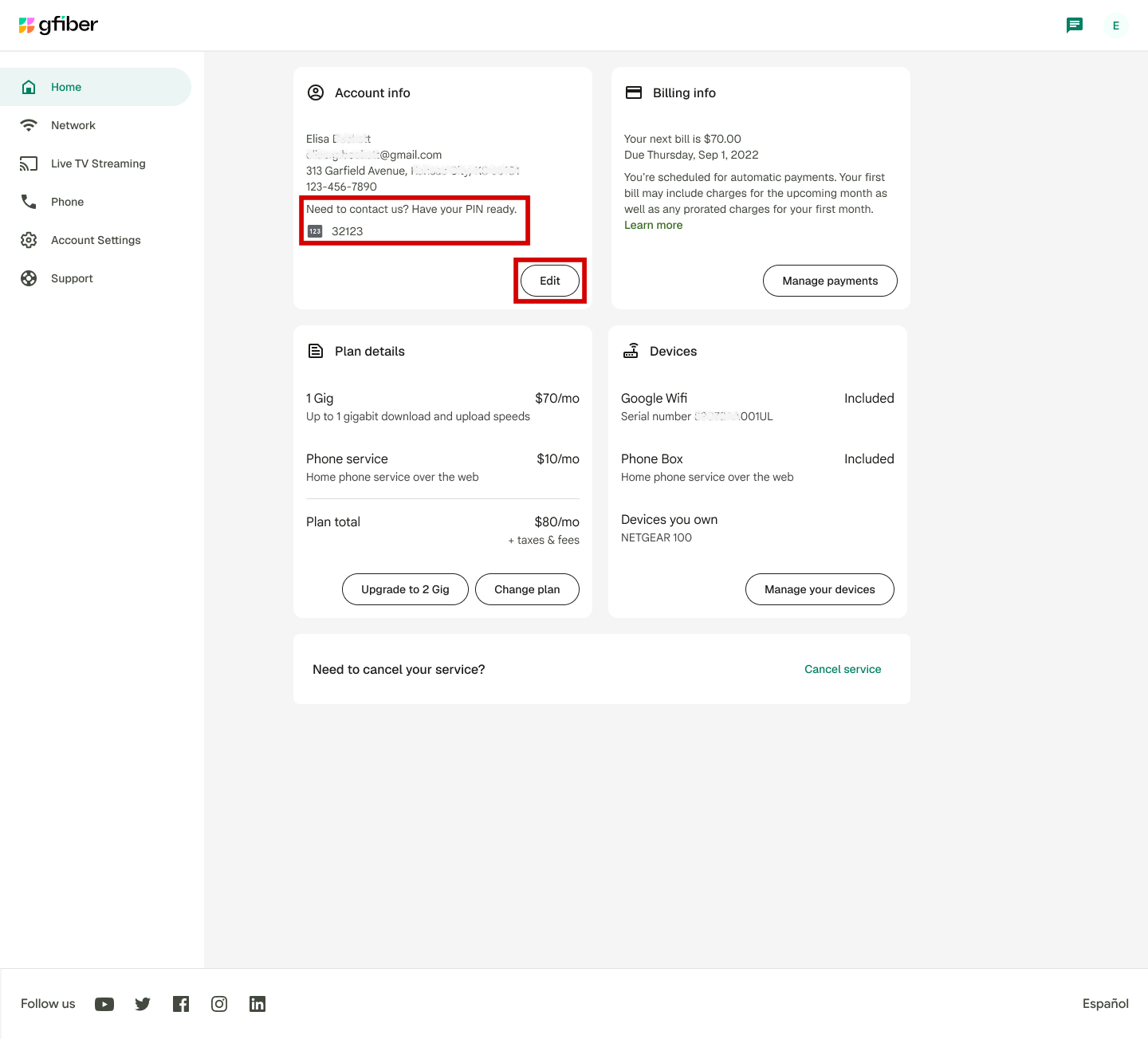
Task: Click the NETGEAR 100 device text
Action: [x=656, y=537]
